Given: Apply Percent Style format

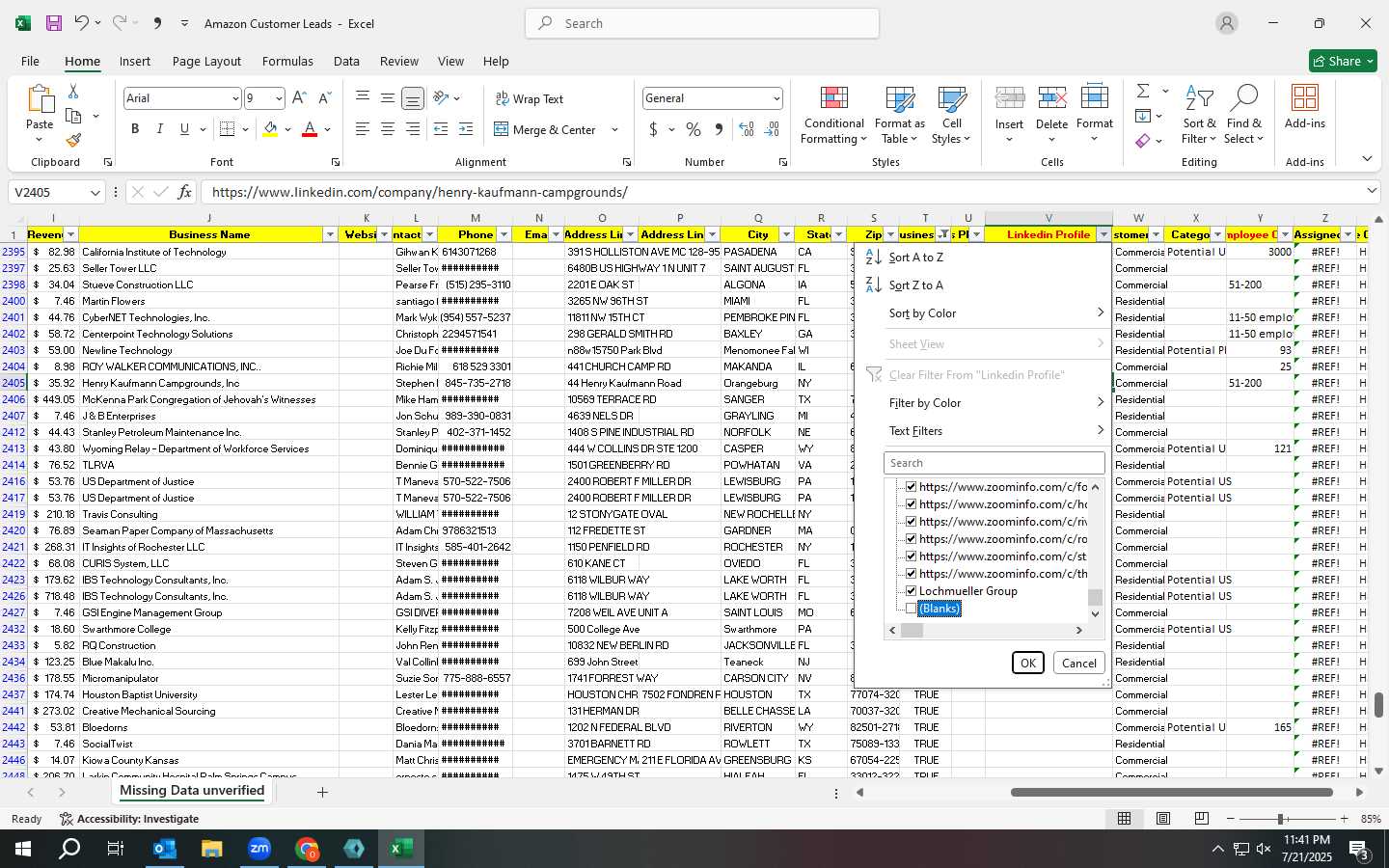Looking at the screenshot, I should [x=694, y=129].
